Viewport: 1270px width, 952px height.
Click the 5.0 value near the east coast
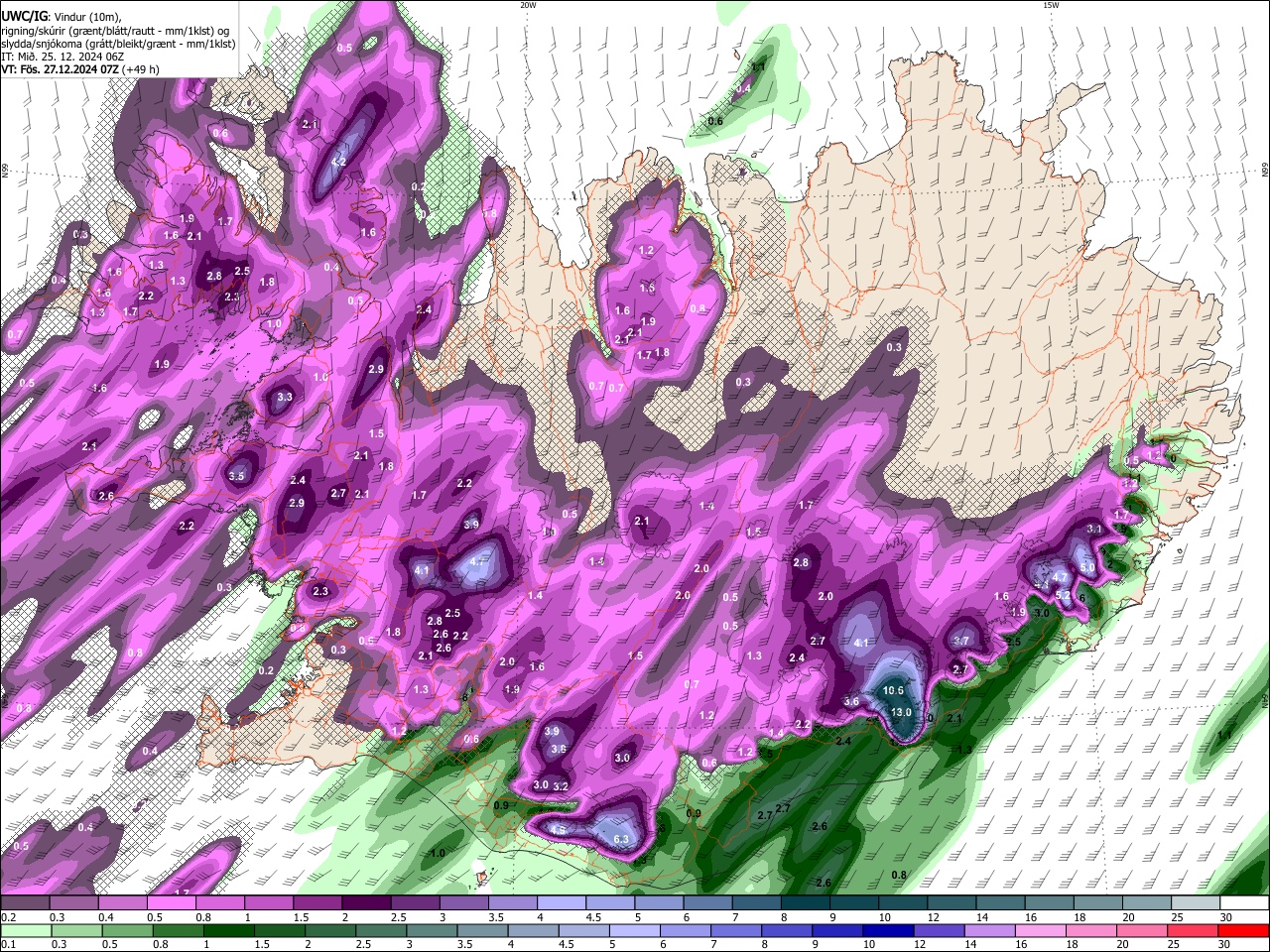(x=1087, y=567)
